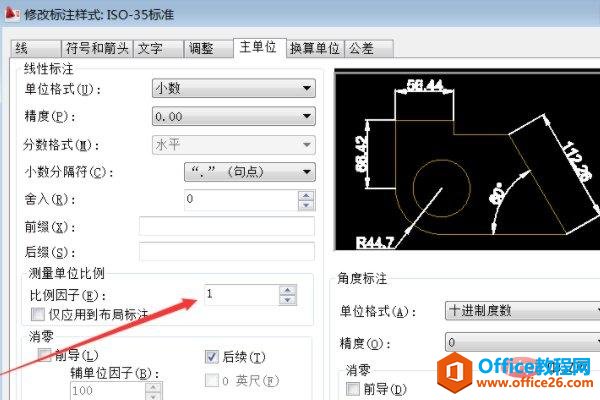Increase the 舍入 value with up arrow
Image resolution: width=600 pixels, height=400 pixels.
pos(306,196)
